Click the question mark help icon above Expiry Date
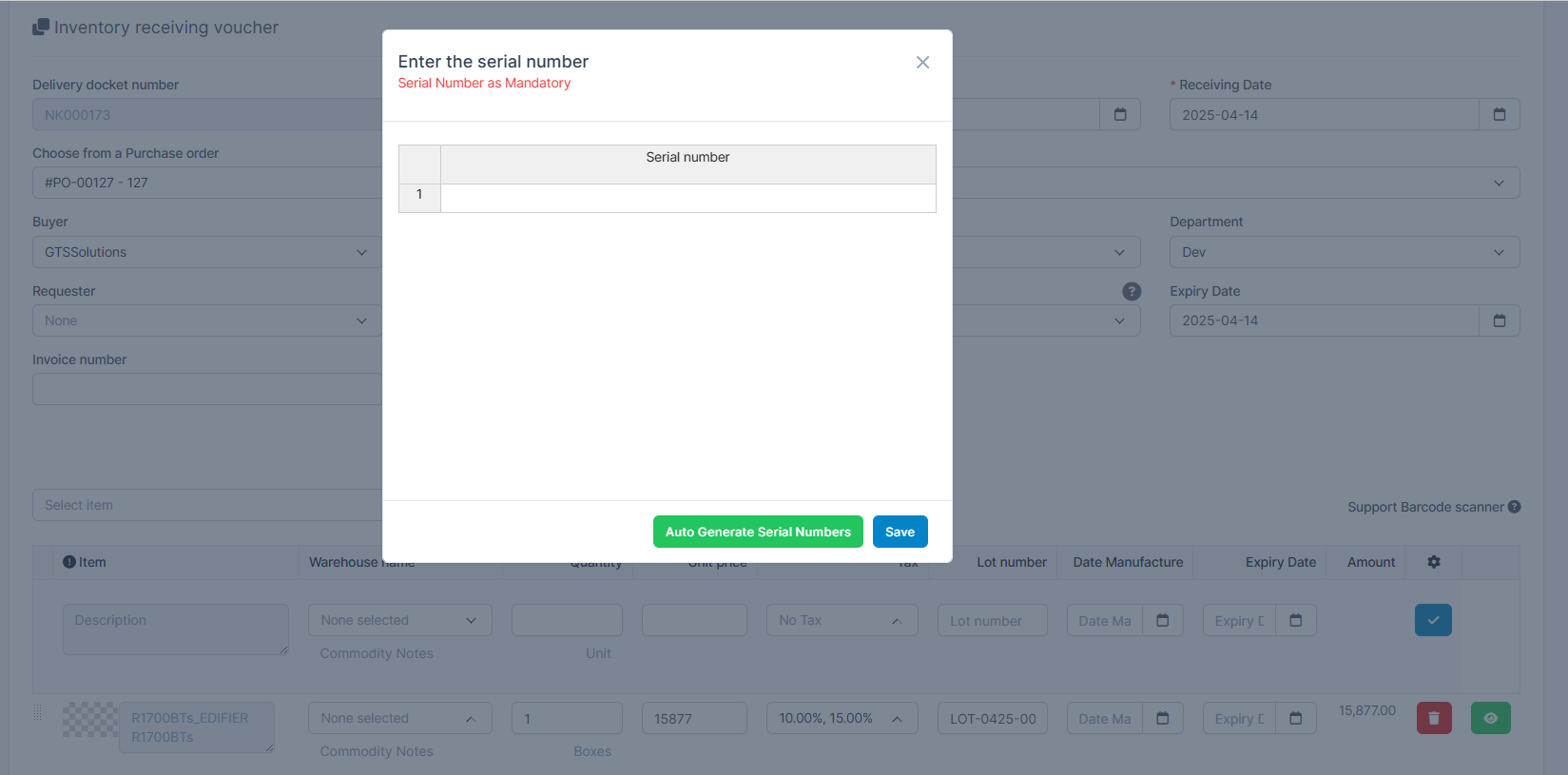1568x775 pixels. pos(1131,291)
